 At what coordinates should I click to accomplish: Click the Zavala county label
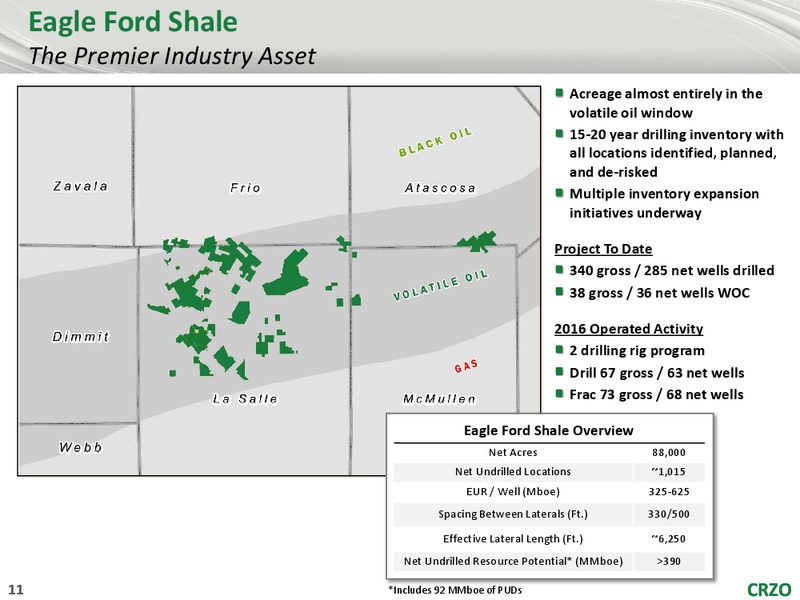(x=81, y=186)
